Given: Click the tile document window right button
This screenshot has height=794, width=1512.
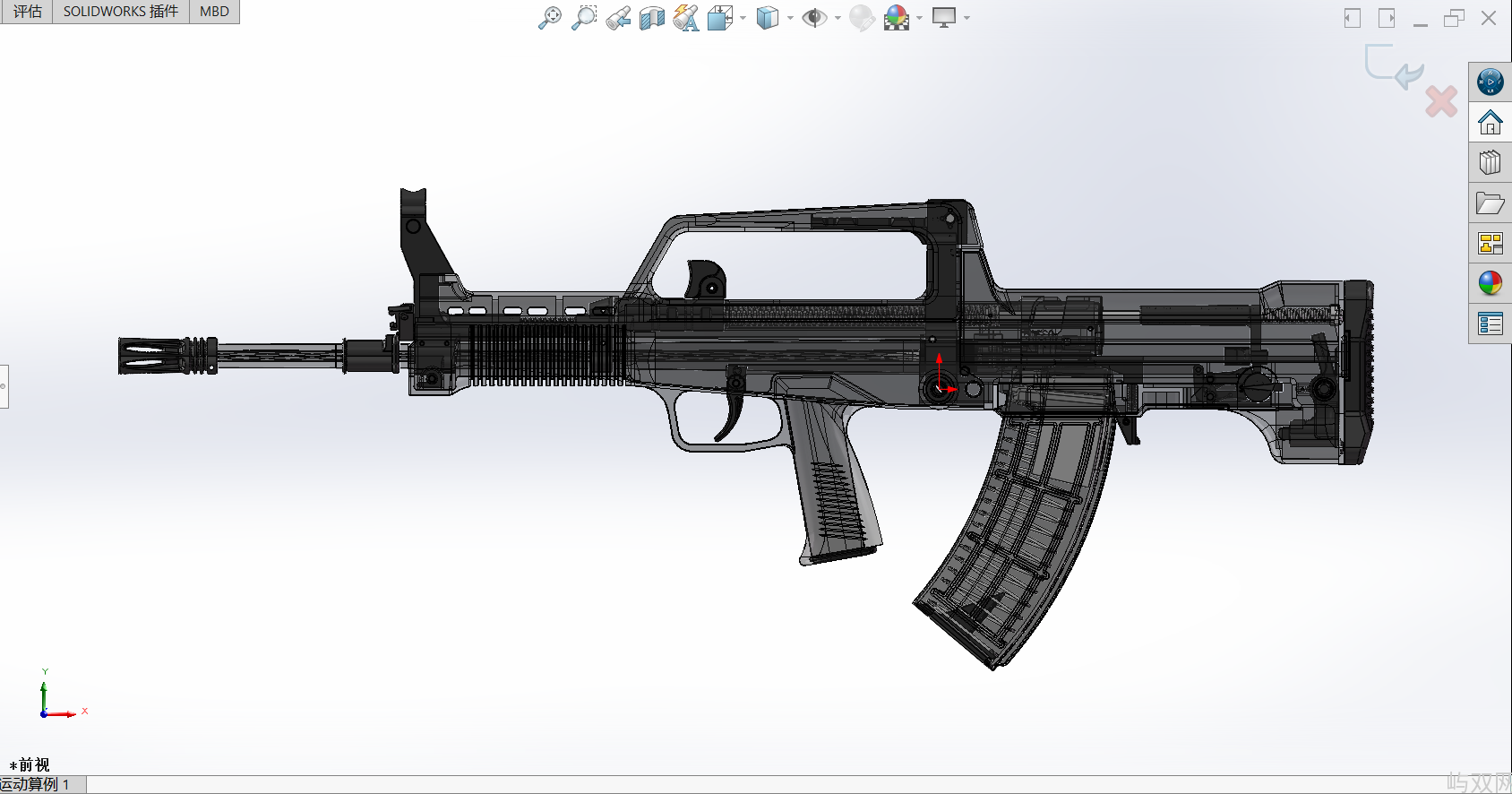Looking at the screenshot, I should 1387,18.
